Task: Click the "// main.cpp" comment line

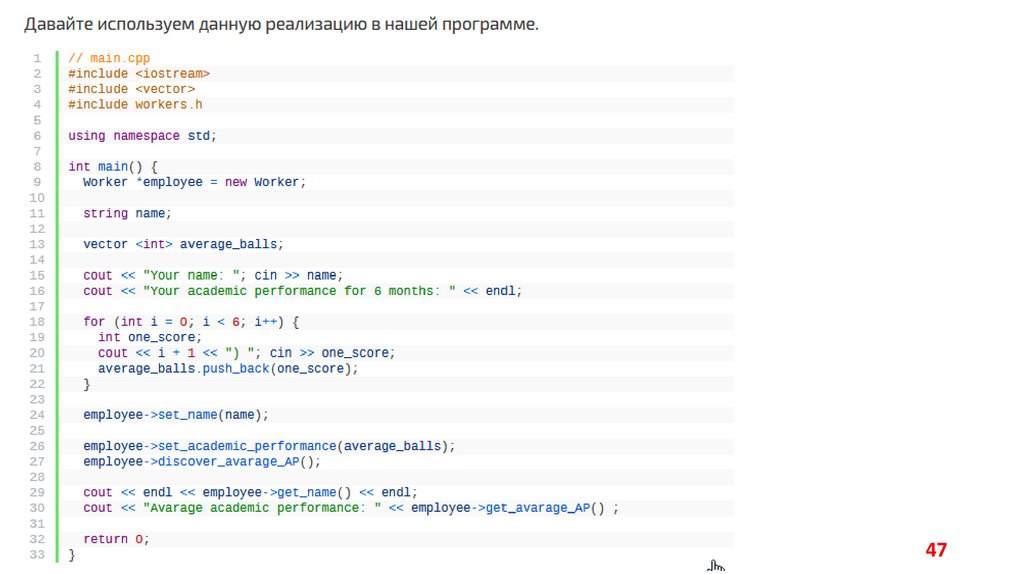Action: [109, 58]
